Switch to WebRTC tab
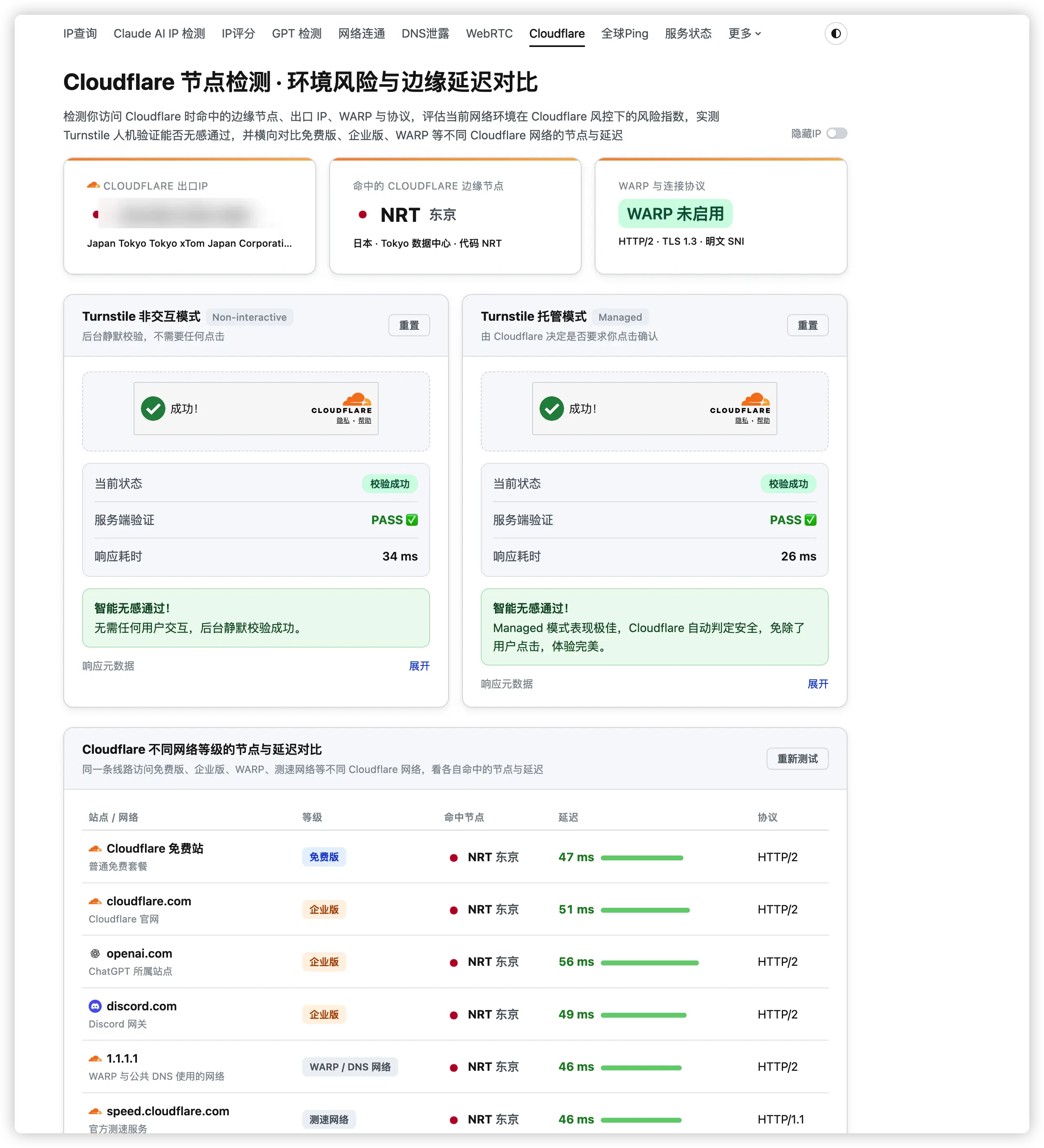The height and width of the screenshot is (1148, 1044). [489, 34]
